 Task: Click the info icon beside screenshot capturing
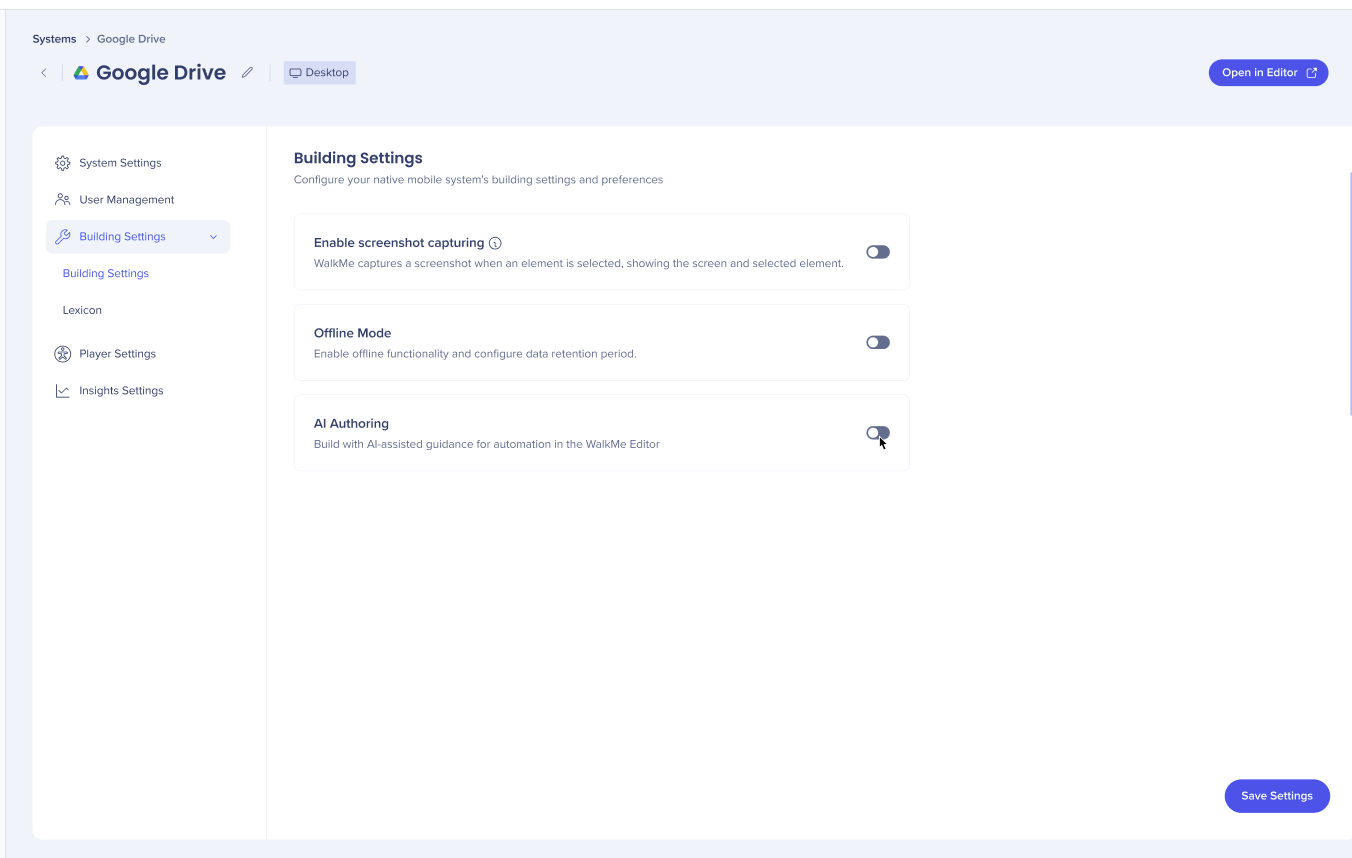[495, 243]
